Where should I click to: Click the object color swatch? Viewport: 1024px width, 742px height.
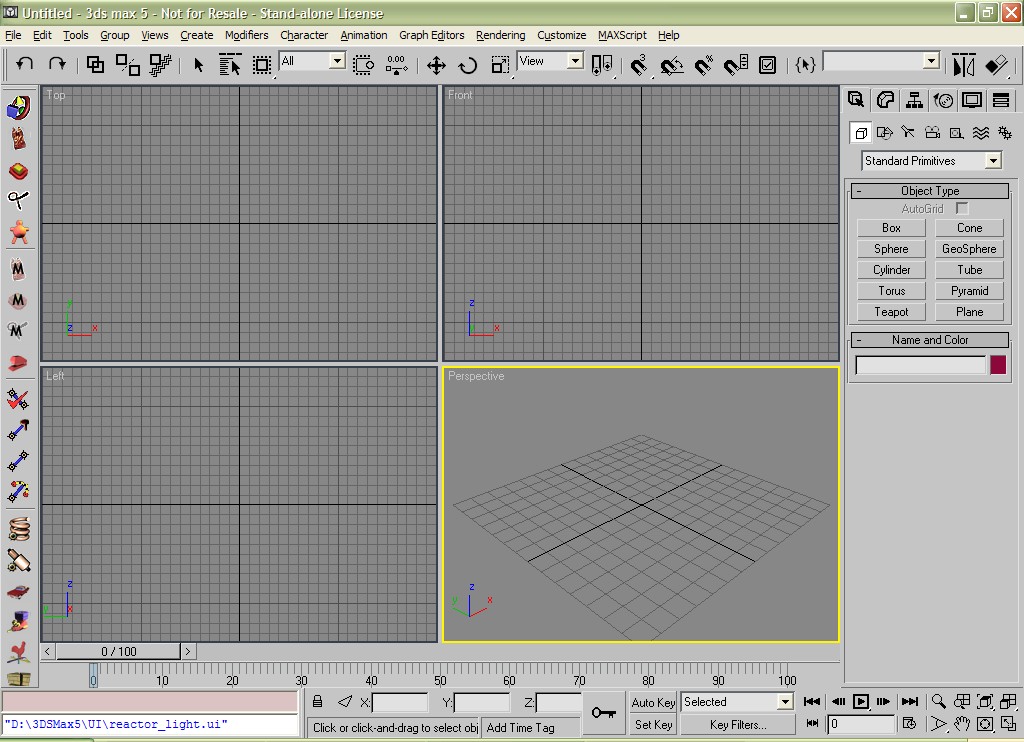[x=998, y=364]
